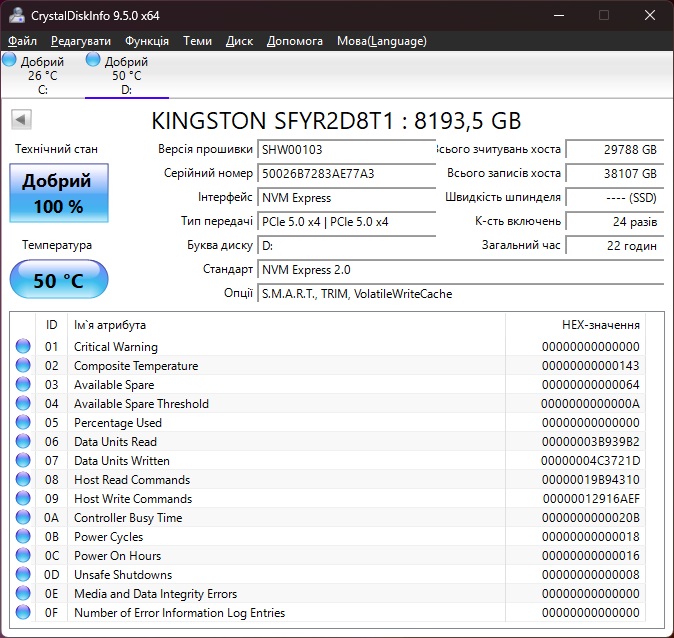Open the Мова(Language) menu

click(x=381, y=41)
